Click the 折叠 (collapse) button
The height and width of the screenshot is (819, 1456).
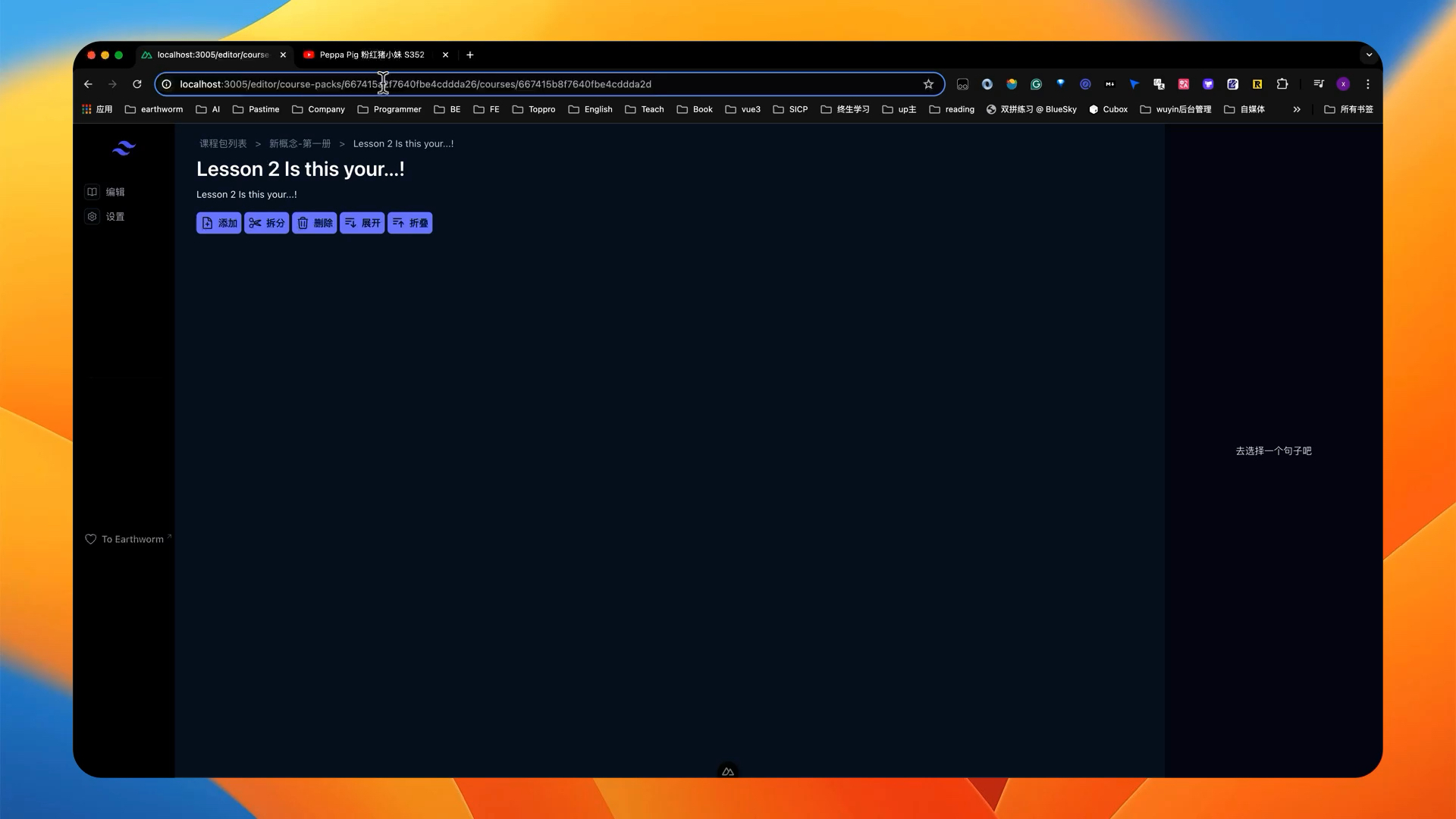click(x=409, y=223)
